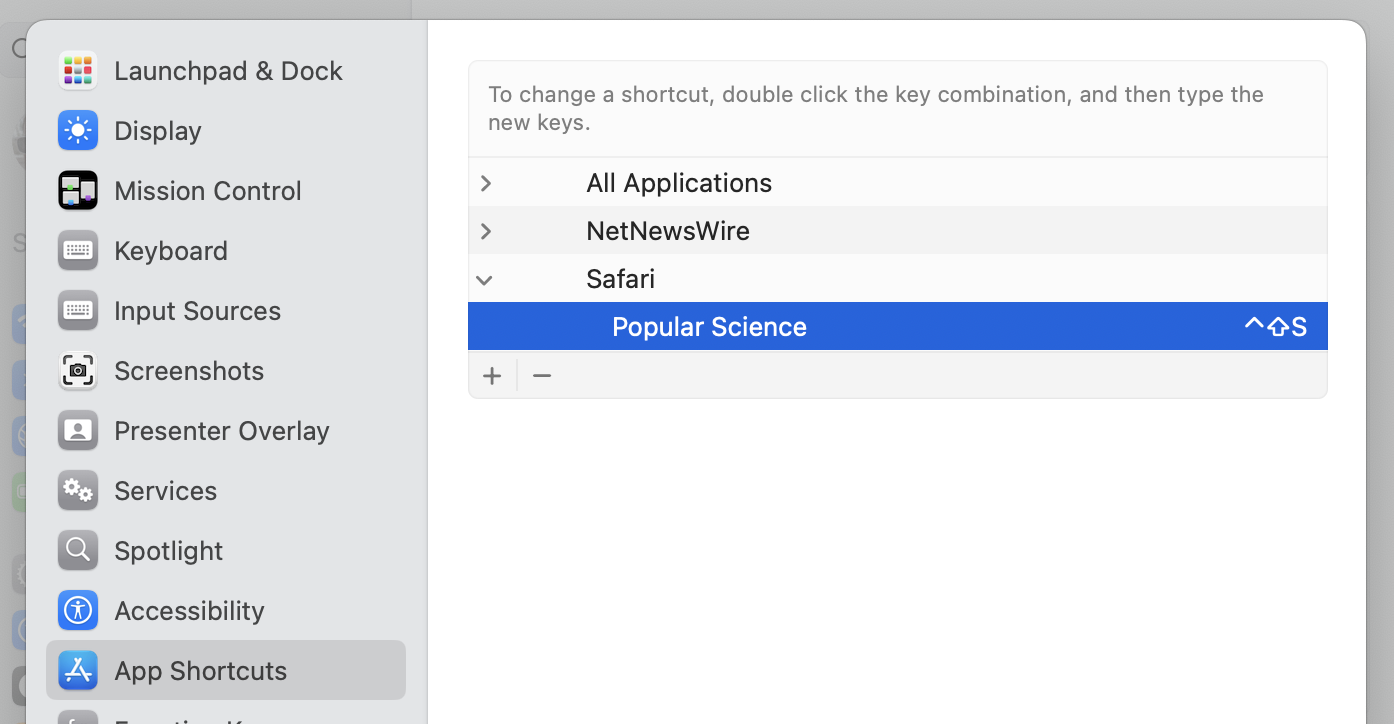
Task: Click the Control-Shift-S key combination
Action: pyautogui.click(x=1275, y=327)
